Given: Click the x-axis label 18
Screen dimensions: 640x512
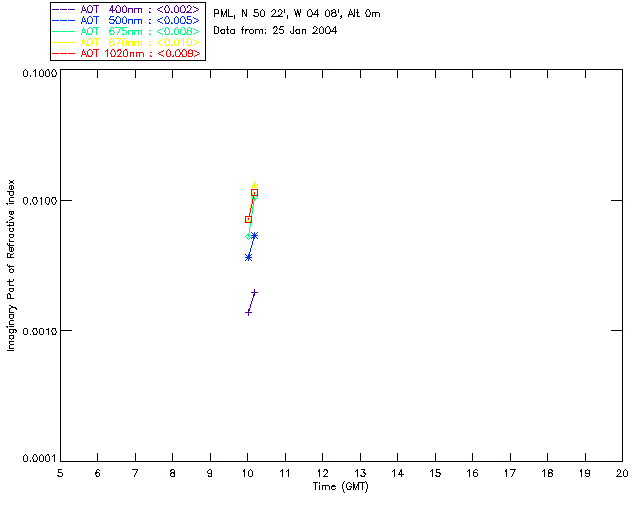Looking at the screenshot, I should click(548, 473).
